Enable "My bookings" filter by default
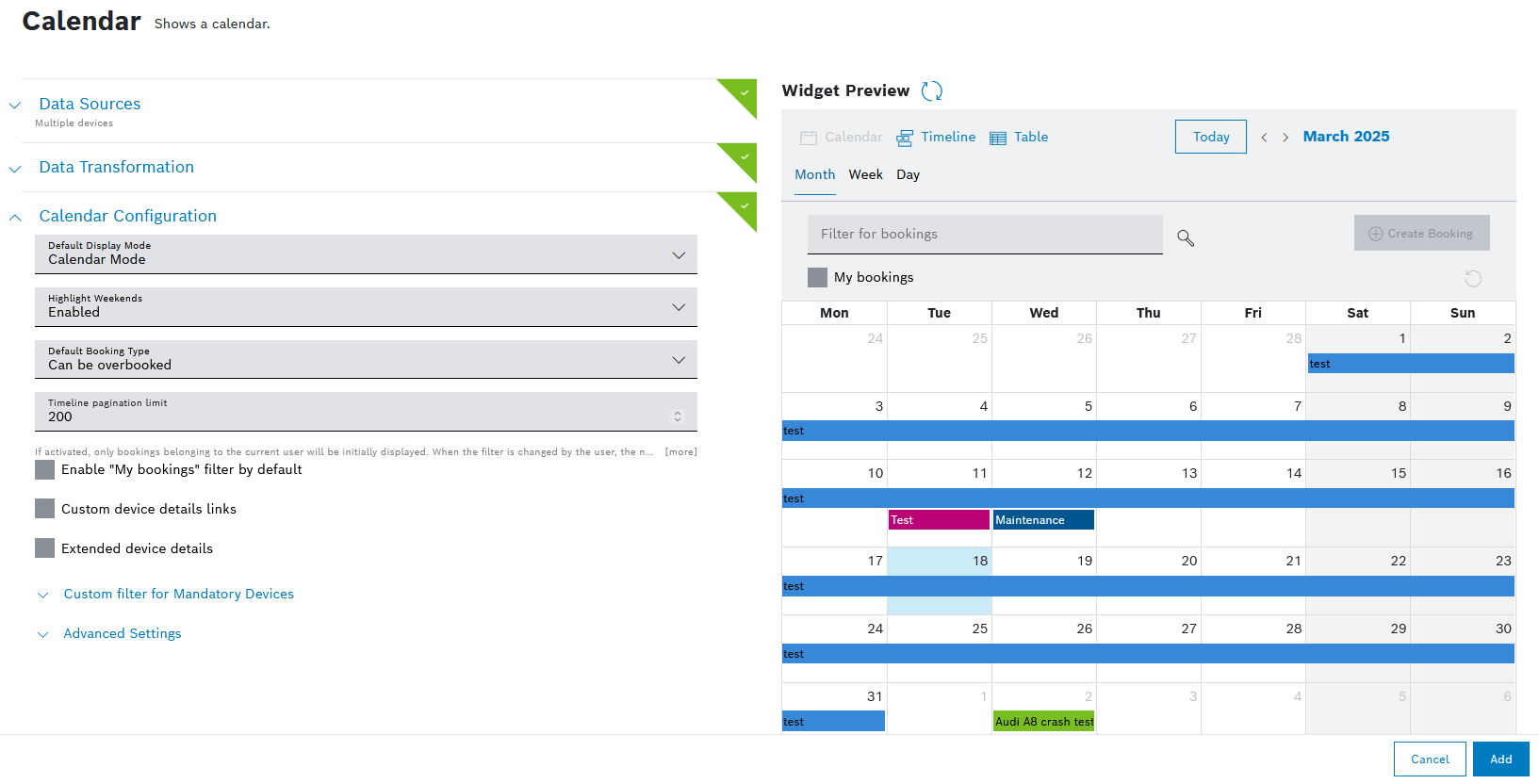The height and width of the screenshot is (784, 1539). (45, 469)
